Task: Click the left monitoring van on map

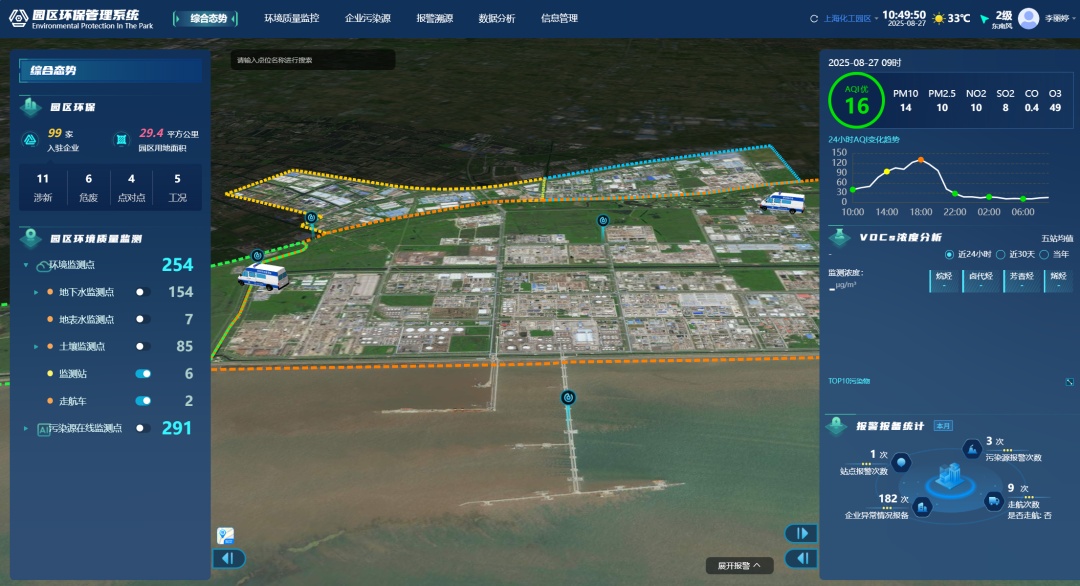Action: [x=262, y=276]
